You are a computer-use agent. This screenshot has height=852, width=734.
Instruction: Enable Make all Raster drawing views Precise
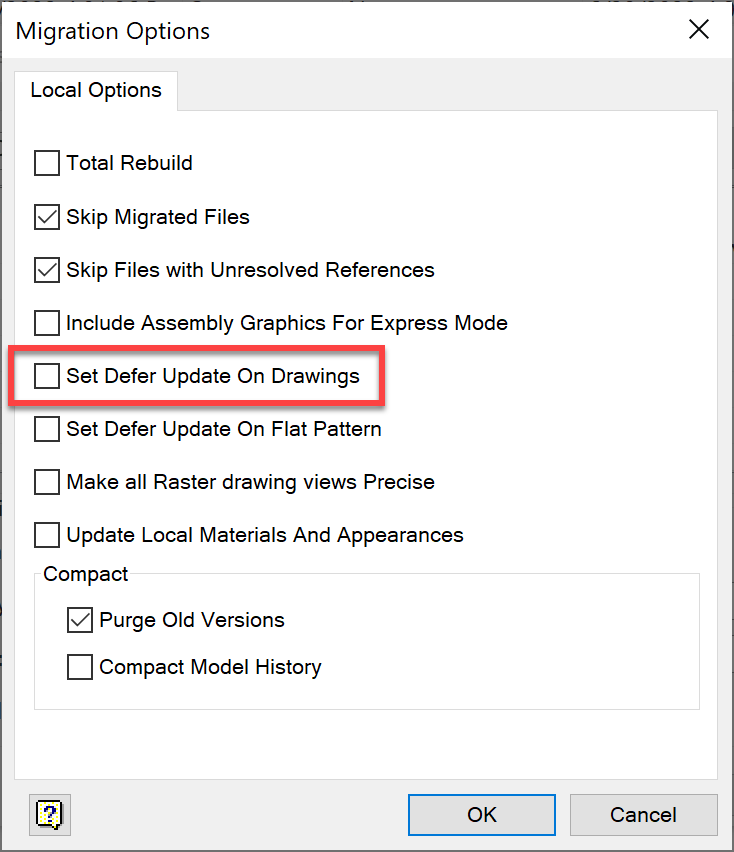coord(47,482)
